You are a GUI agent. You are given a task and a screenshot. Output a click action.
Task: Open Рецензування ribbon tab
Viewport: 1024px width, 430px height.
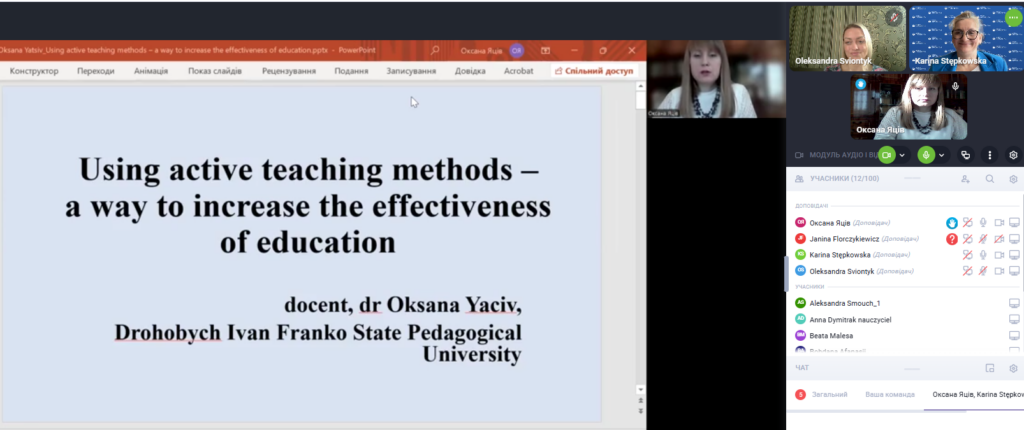(x=289, y=71)
